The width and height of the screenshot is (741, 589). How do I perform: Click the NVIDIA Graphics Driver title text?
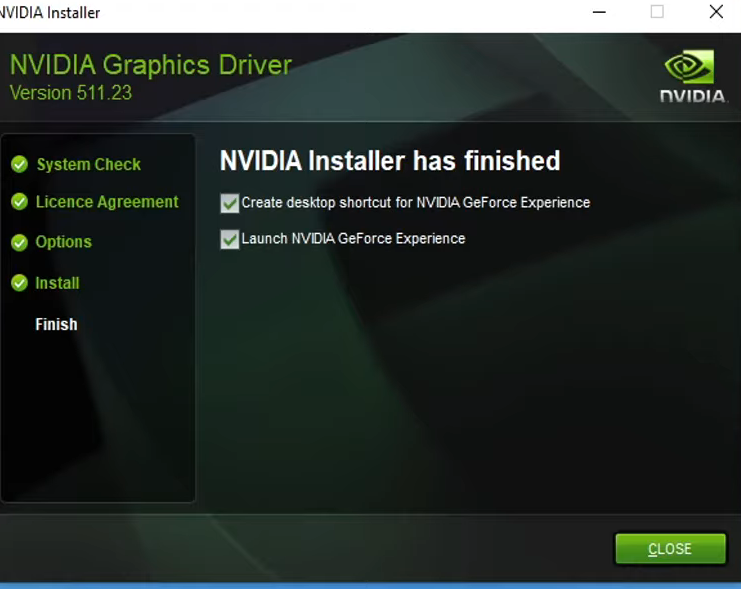(151, 65)
